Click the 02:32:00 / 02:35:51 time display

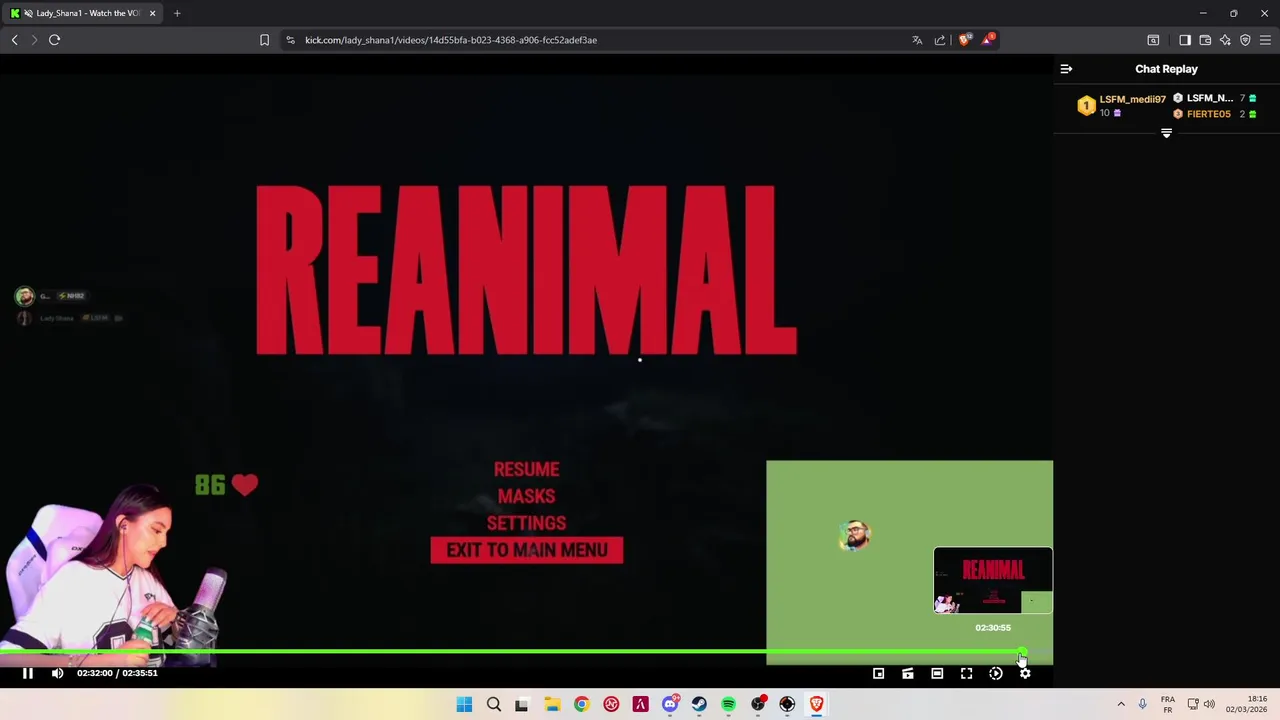click(117, 673)
